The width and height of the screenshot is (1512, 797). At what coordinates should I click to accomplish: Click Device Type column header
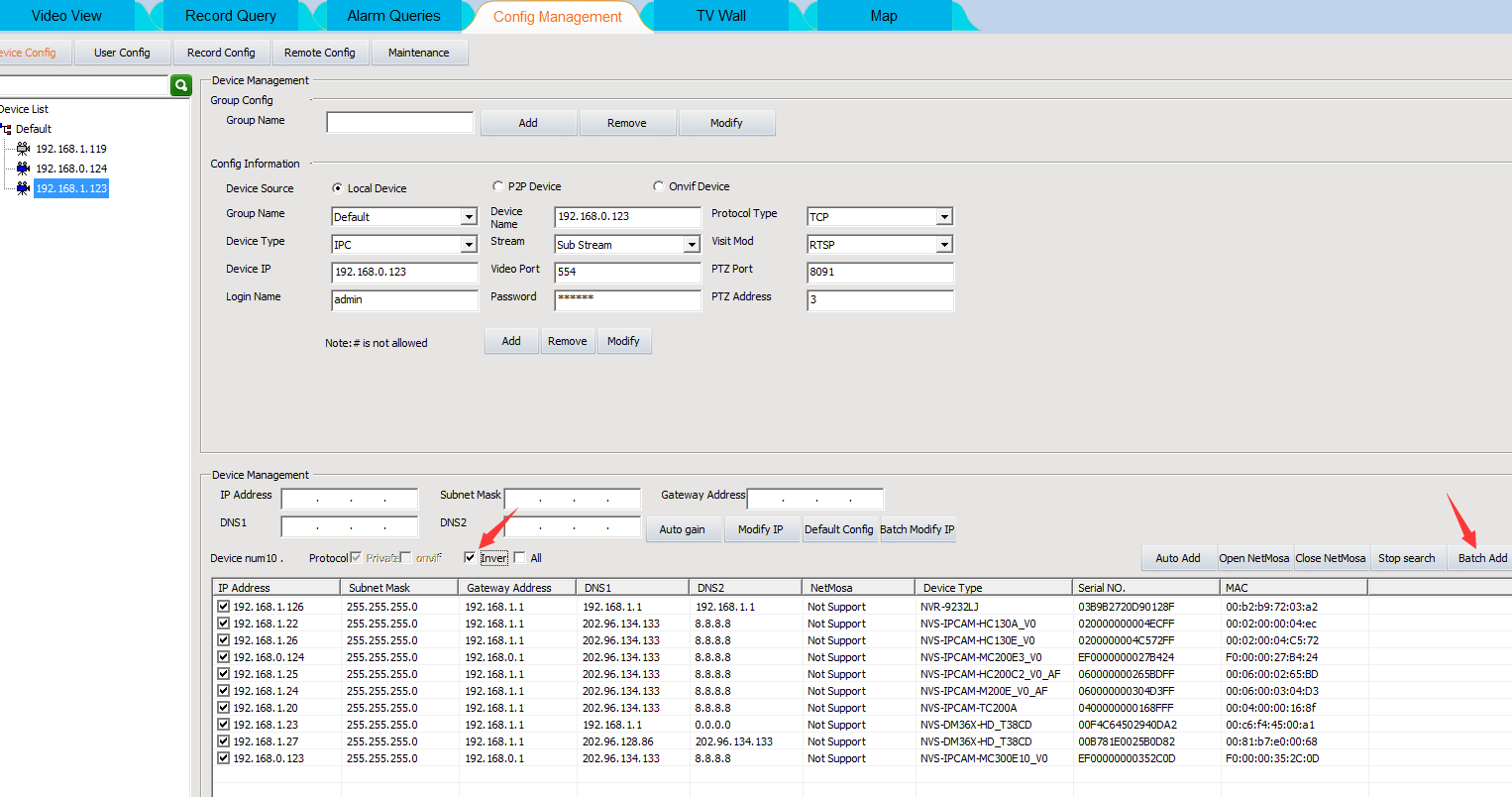[x=994, y=588]
